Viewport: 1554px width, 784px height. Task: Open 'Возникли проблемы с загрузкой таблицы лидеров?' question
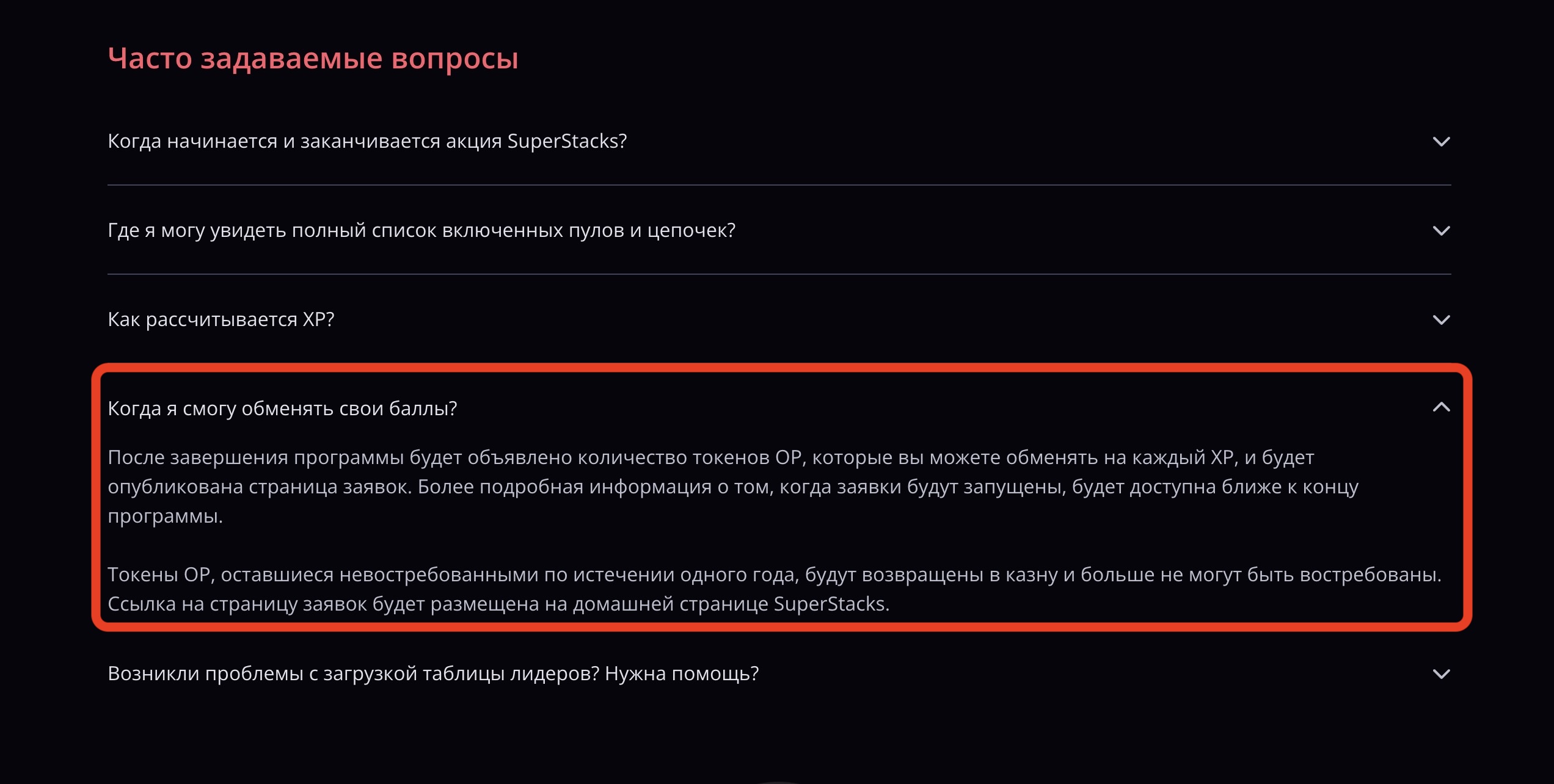pyautogui.click(x=433, y=673)
